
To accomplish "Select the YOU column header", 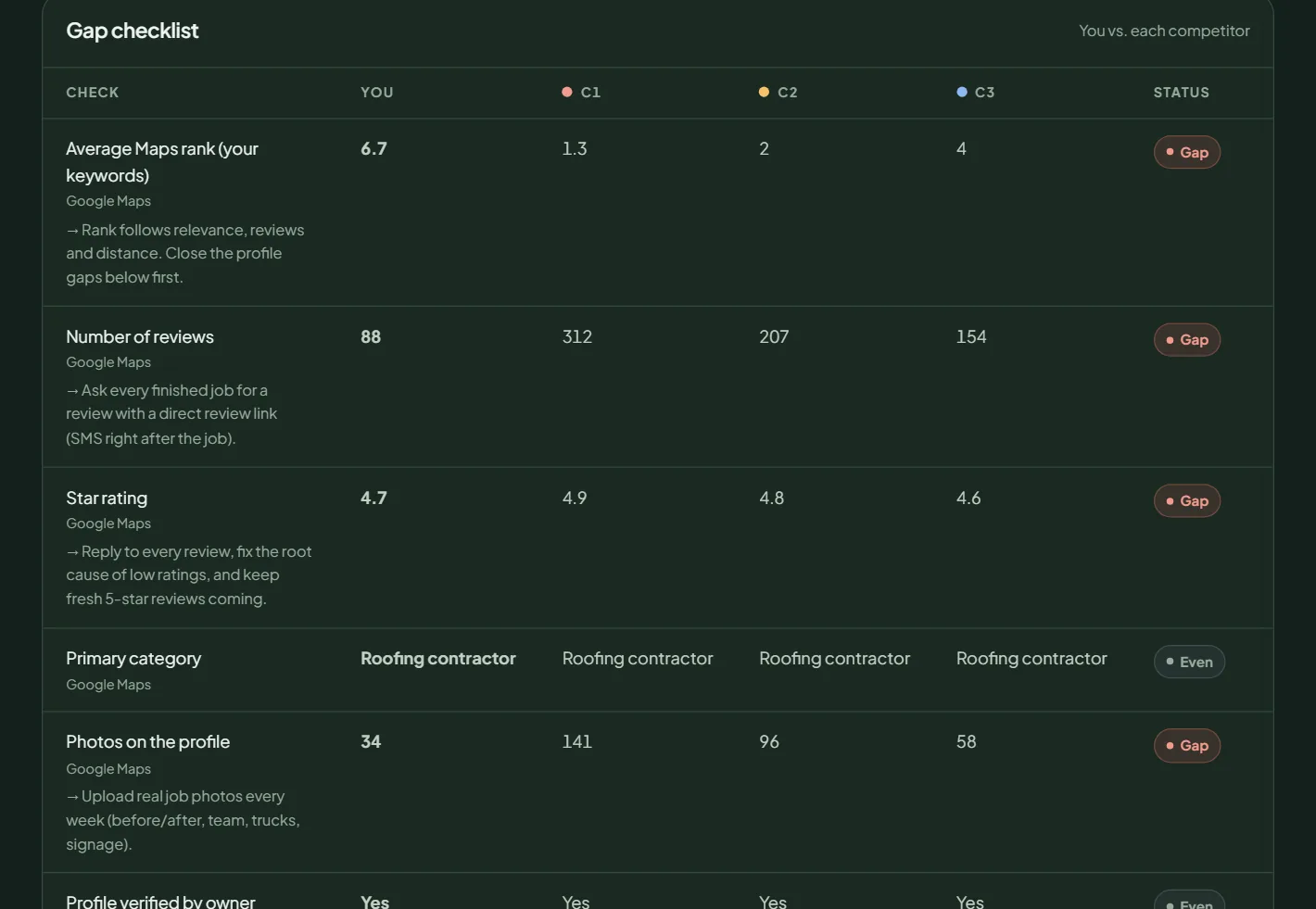I will (377, 93).
